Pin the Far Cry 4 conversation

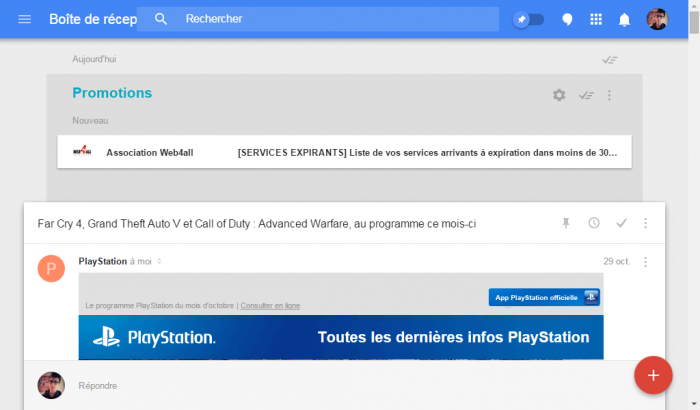click(x=566, y=223)
